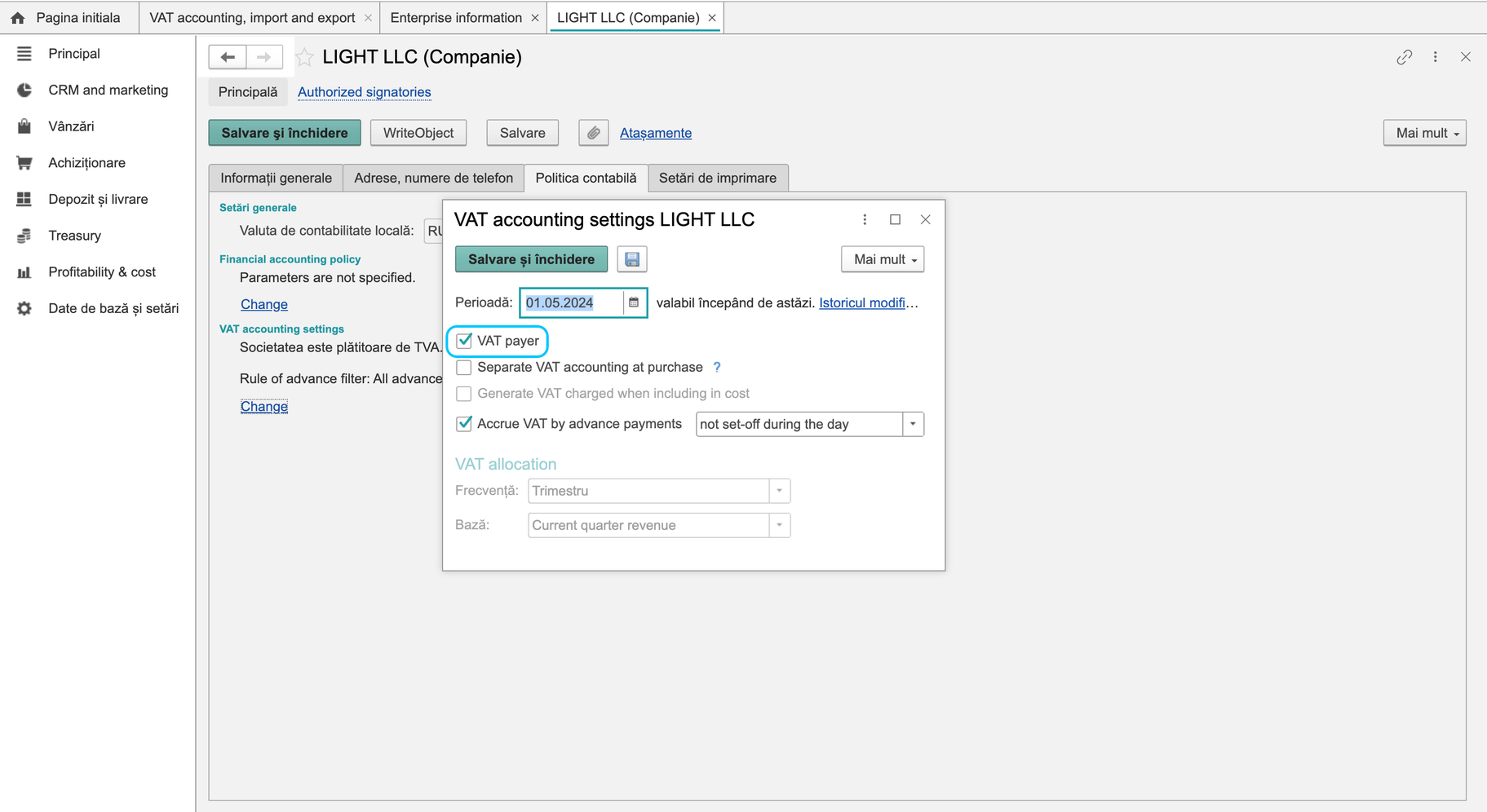1487x812 pixels.
Task: Toggle Accrue VAT by advance payments
Action: coord(464,424)
